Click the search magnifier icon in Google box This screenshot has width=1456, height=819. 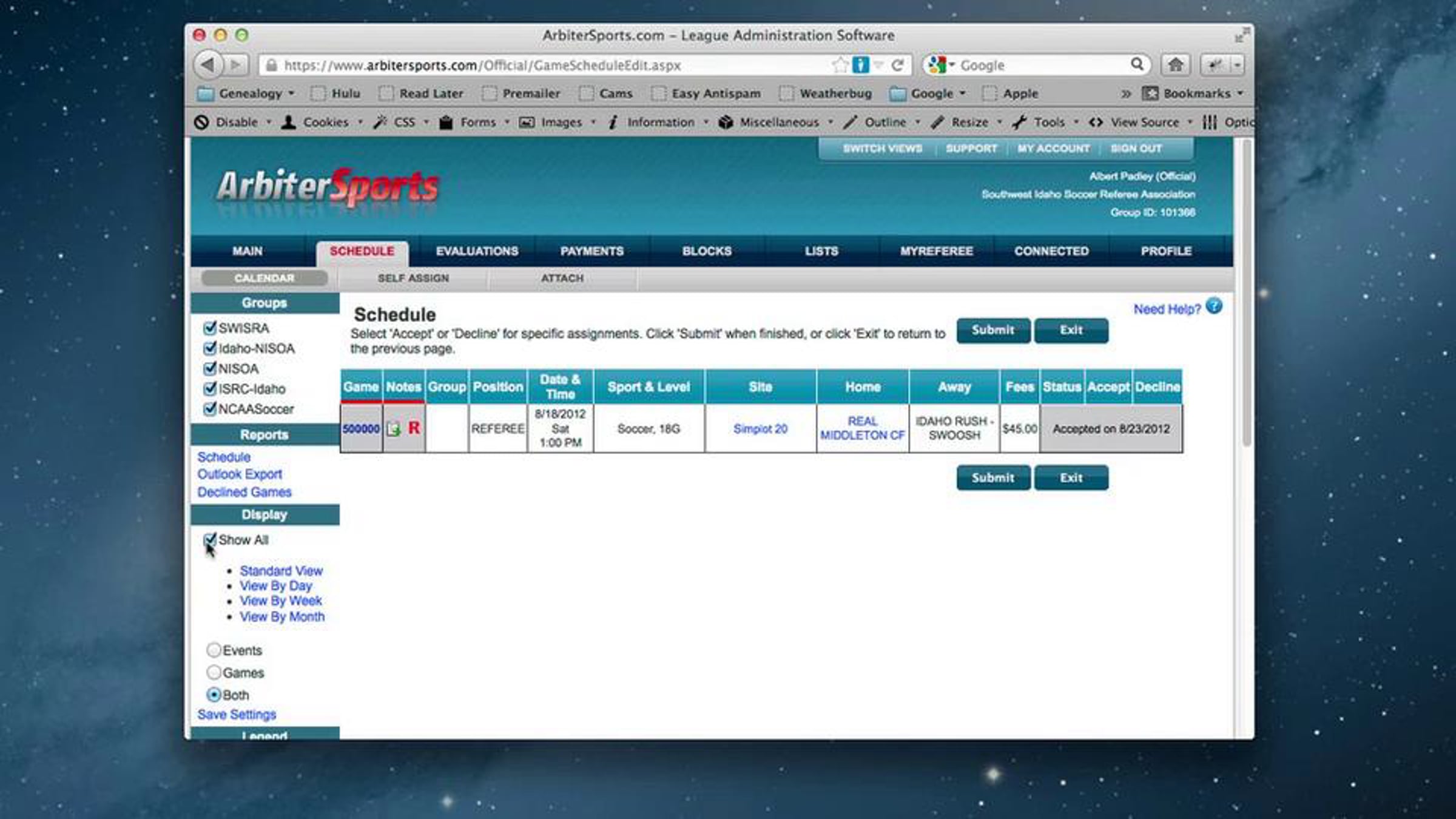click(x=1137, y=64)
